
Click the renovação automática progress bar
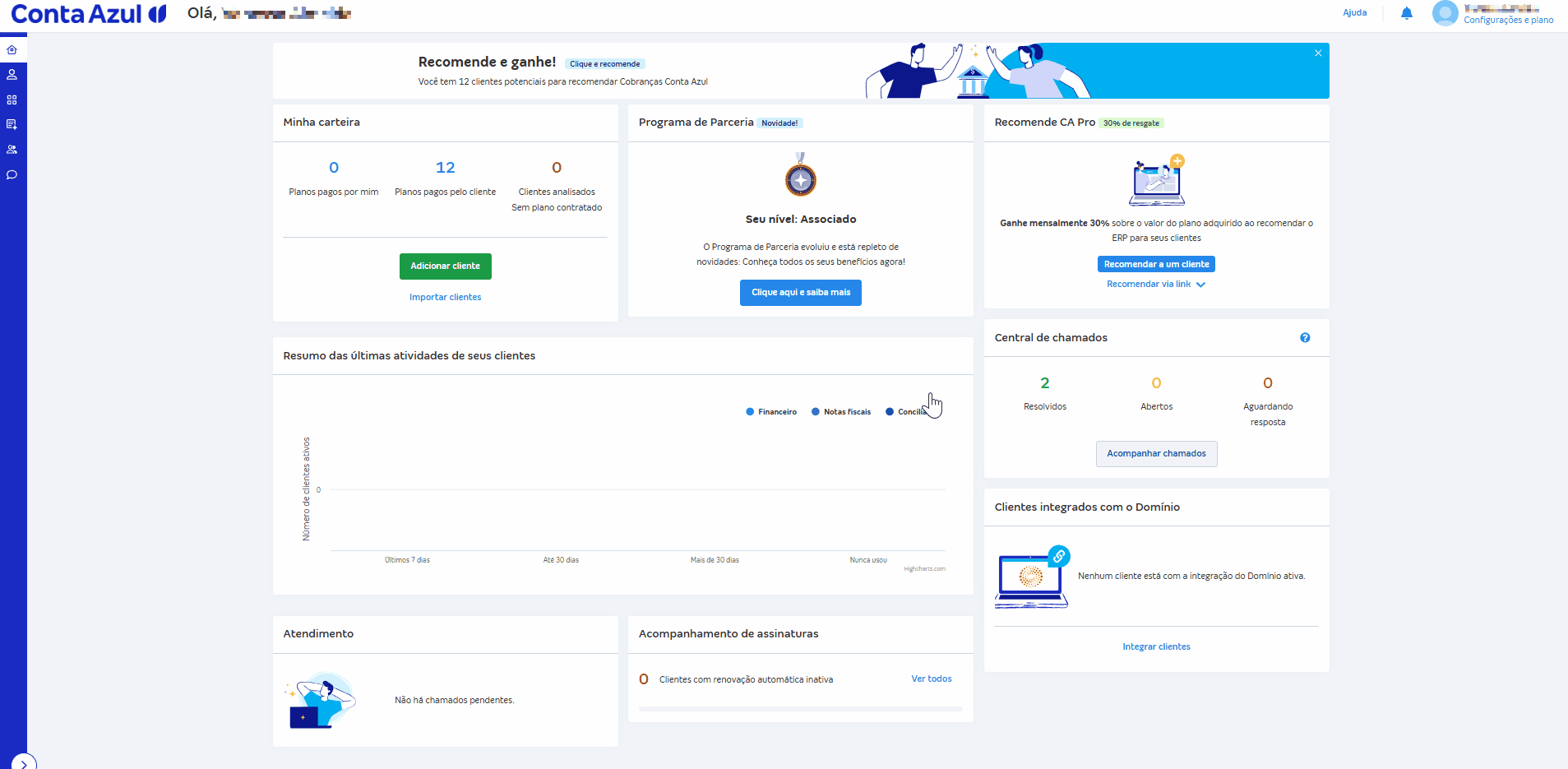[800, 709]
